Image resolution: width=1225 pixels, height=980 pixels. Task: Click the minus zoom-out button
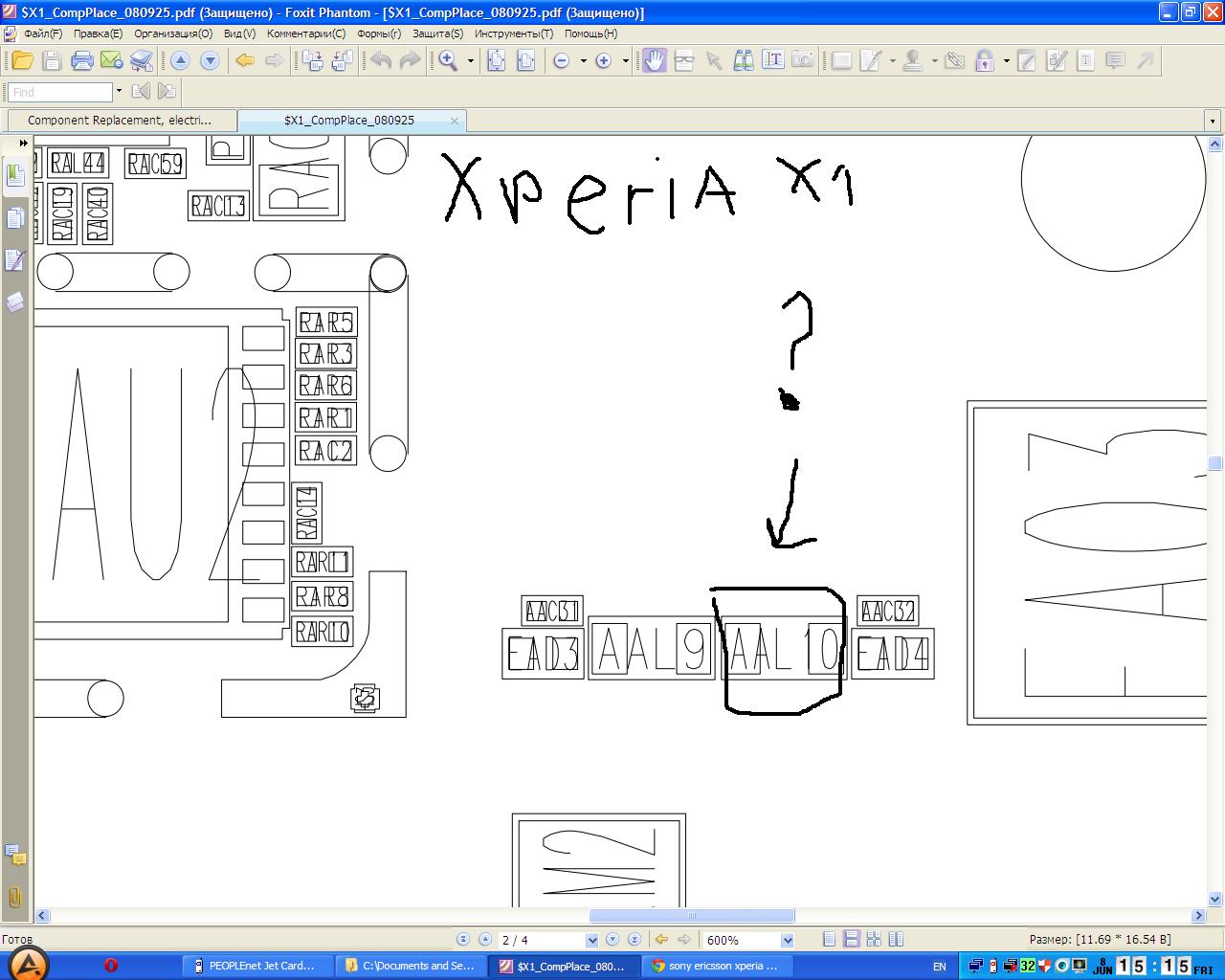[562, 60]
